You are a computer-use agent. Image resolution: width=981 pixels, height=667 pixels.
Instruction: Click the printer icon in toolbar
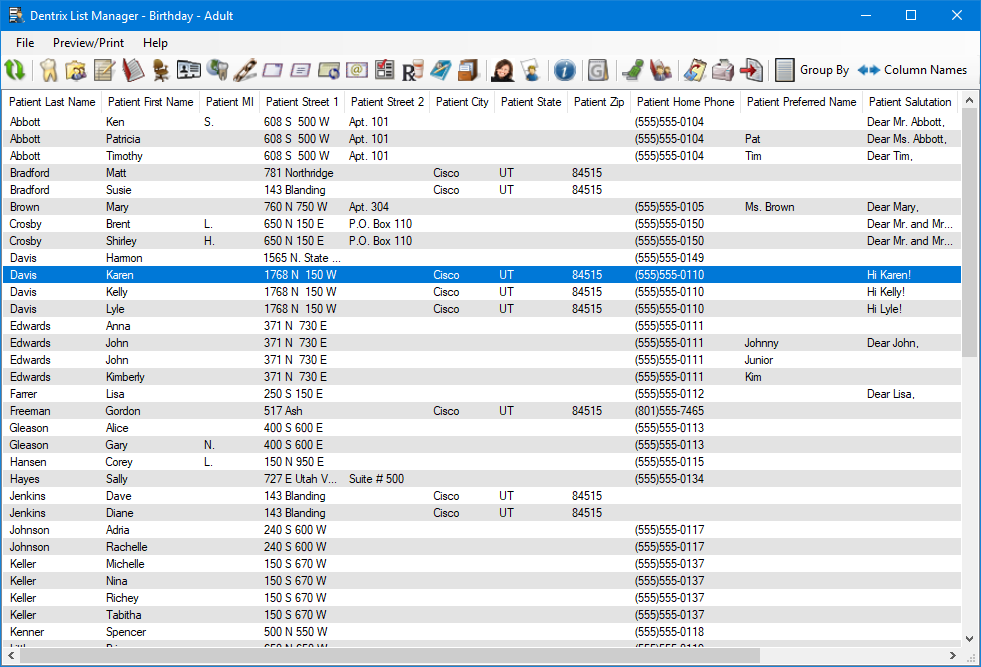coord(722,70)
